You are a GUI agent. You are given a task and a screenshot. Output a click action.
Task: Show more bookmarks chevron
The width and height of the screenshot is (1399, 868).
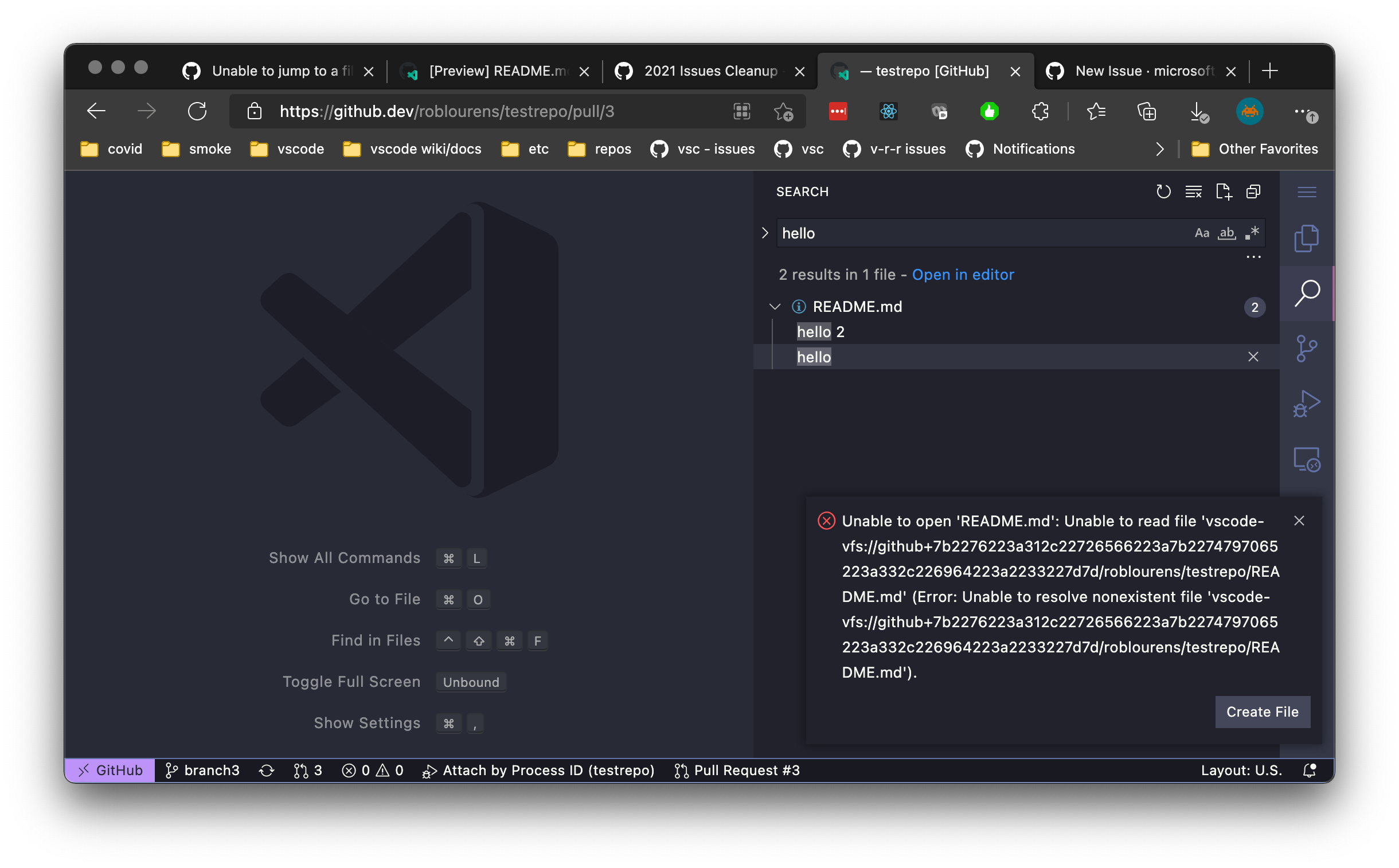1159,149
